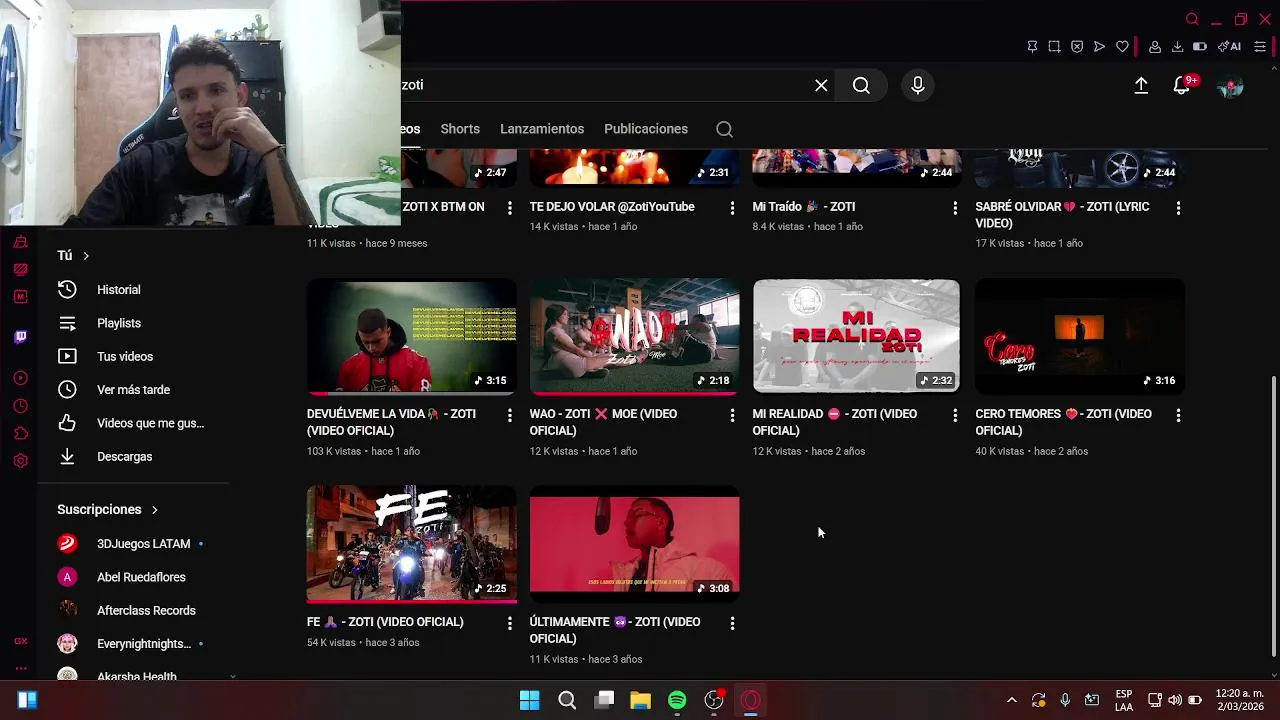This screenshot has width=1280, height=720.
Task: Click Opera's tab search magnifier in title bar
Action: tap(1192, 19)
